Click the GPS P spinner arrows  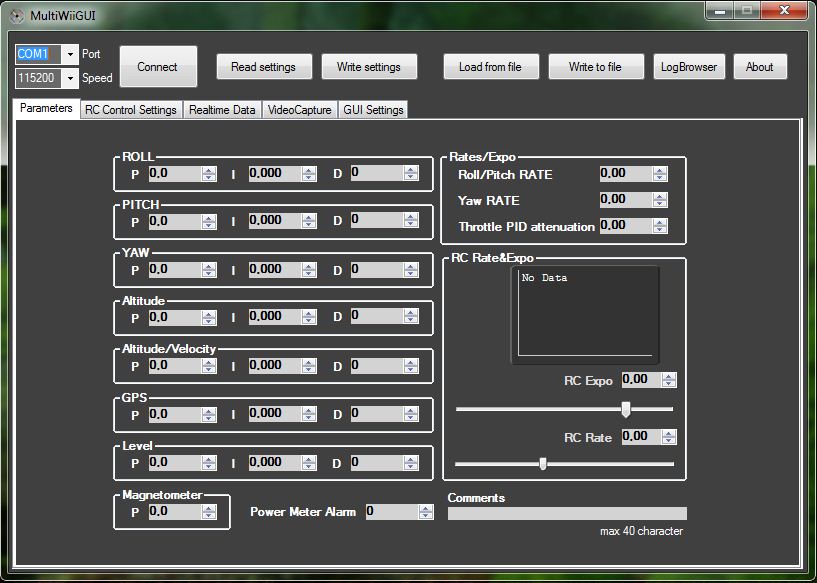click(x=209, y=415)
